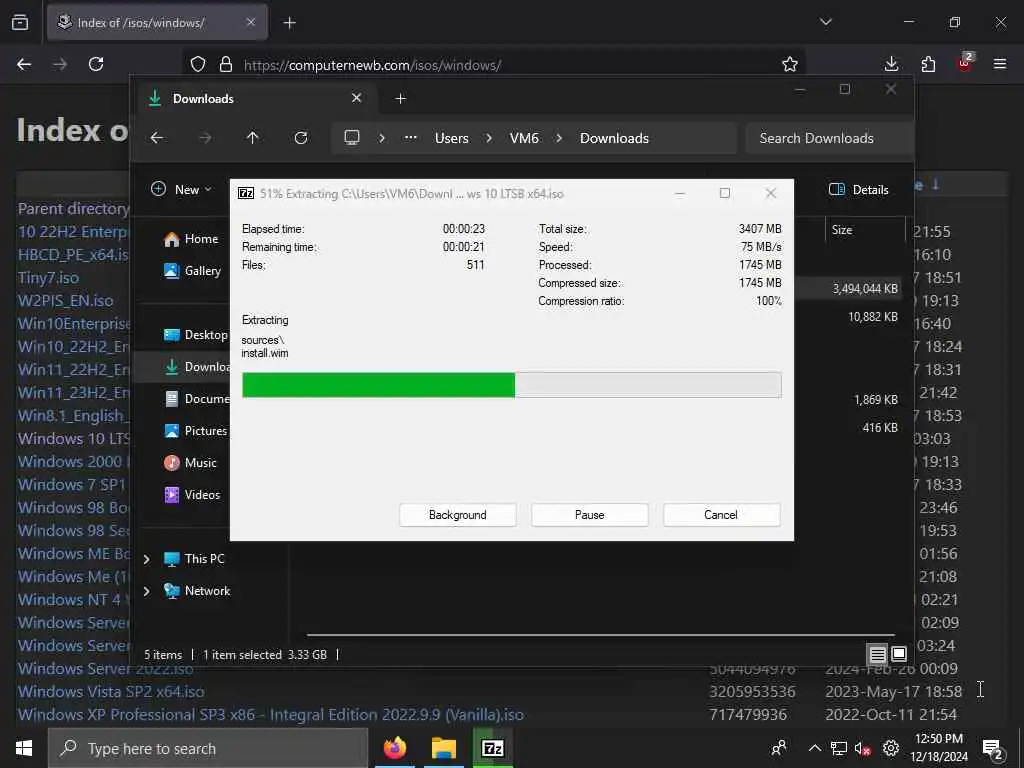Click the 3,494,044 KB file size cell
The image size is (1024, 768).
coord(865,289)
